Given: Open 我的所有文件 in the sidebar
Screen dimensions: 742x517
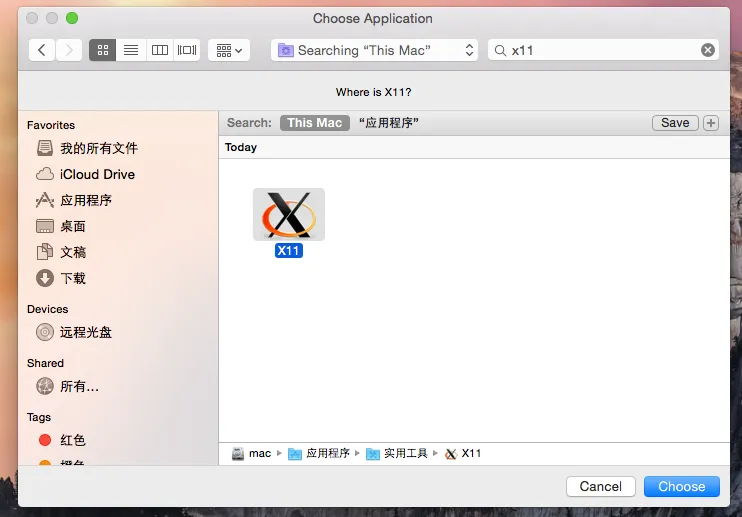Looking at the screenshot, I should click(87, 148).
